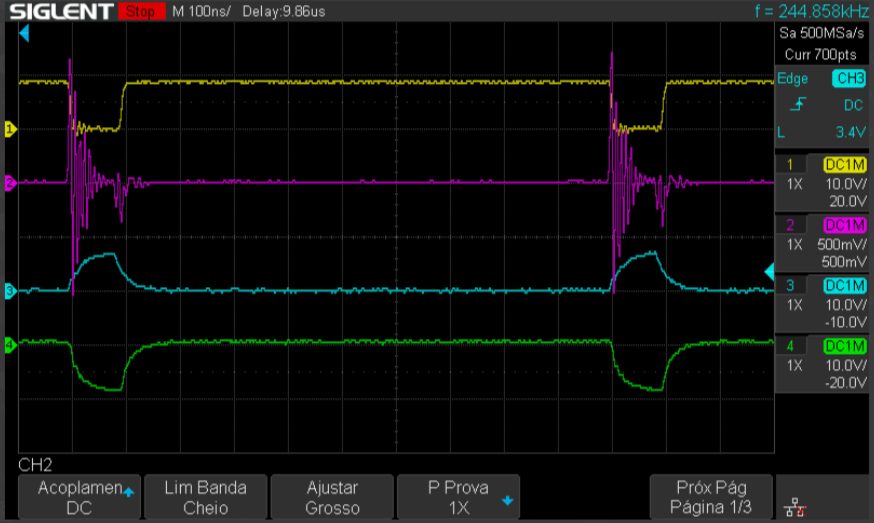Click the cyan trigger level arrow on right edge

[769, 272]
